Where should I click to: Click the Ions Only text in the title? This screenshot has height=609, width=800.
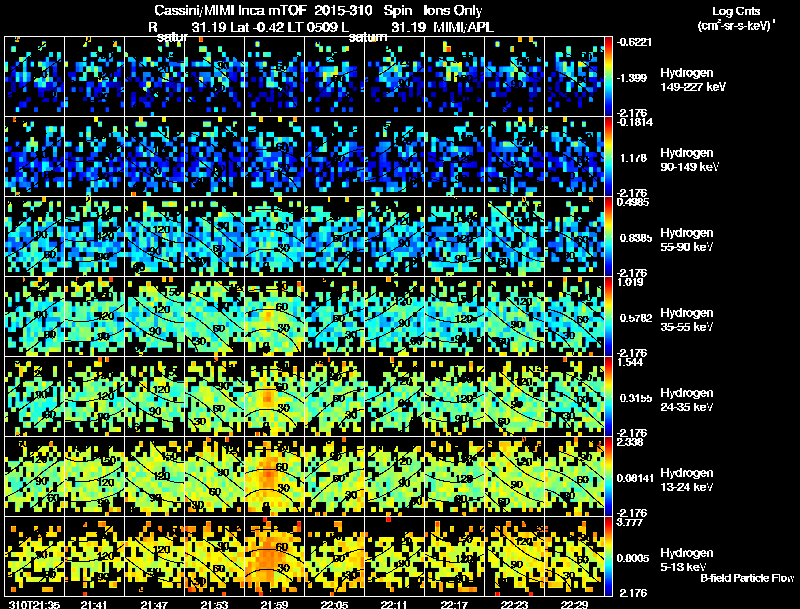tap(453, 10)
